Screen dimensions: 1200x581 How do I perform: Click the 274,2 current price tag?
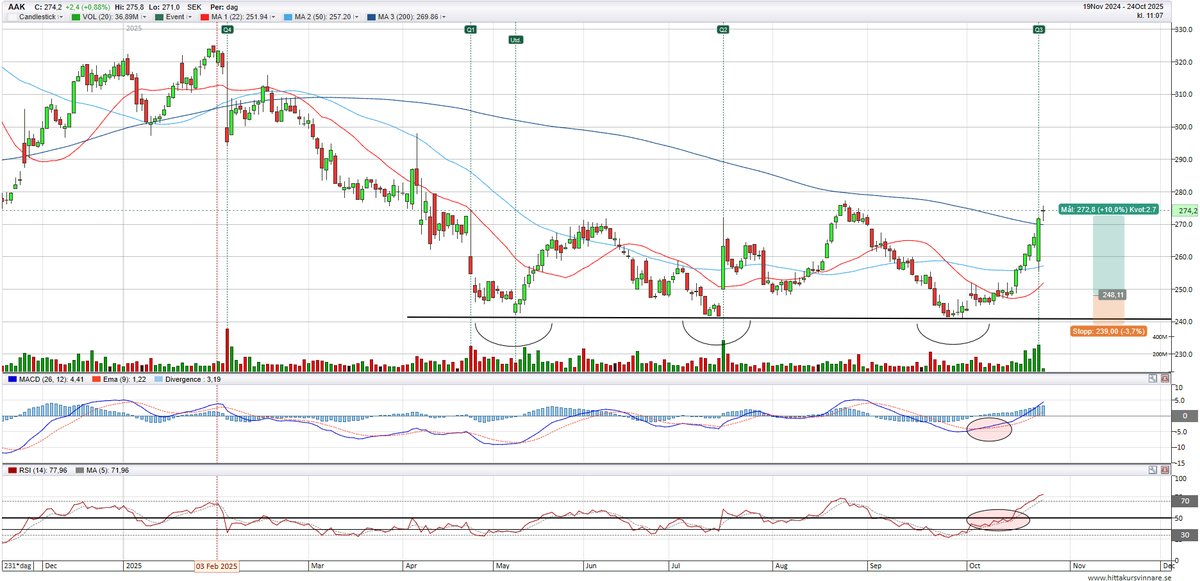pyautogui.click(x=1188, y=211)
